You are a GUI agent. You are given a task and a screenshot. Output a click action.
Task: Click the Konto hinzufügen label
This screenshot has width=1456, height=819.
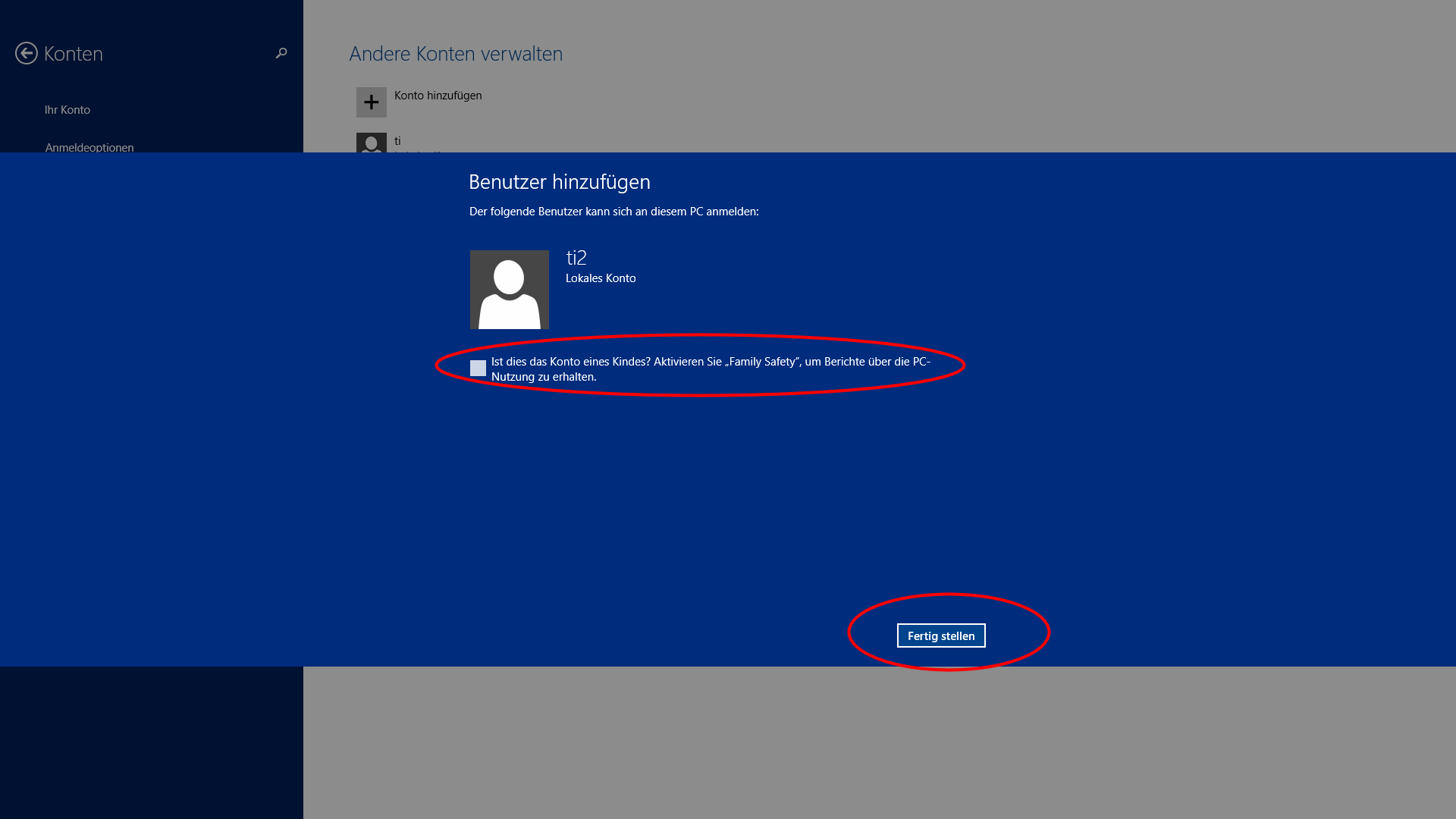tap(438, 96)
